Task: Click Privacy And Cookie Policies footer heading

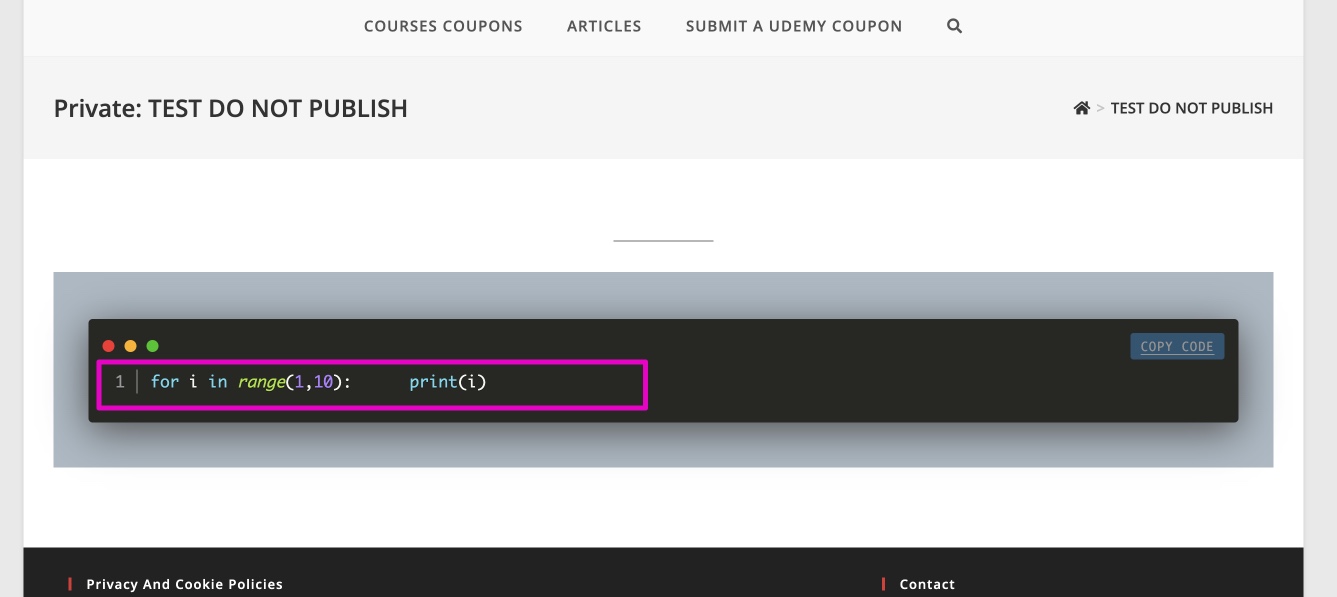Action: [185, 584]
